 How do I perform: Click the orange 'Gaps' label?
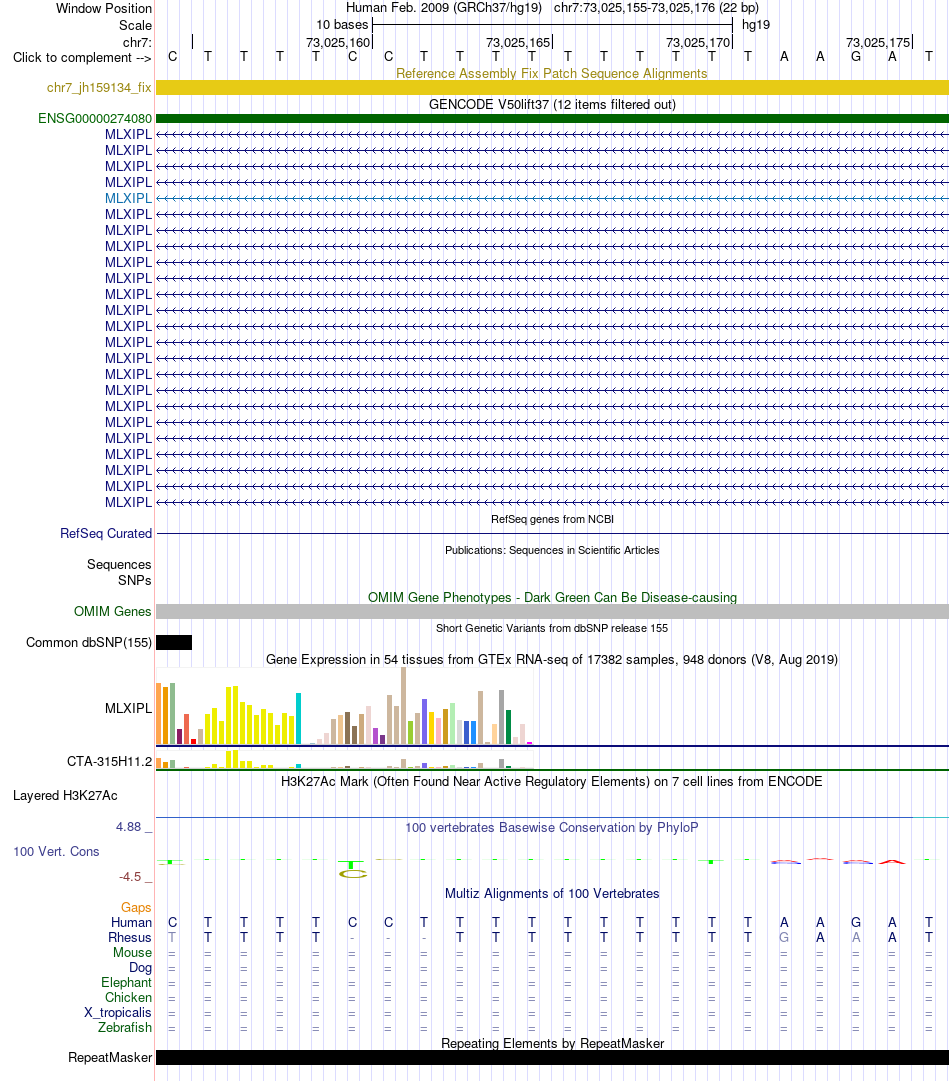[136, 908]
